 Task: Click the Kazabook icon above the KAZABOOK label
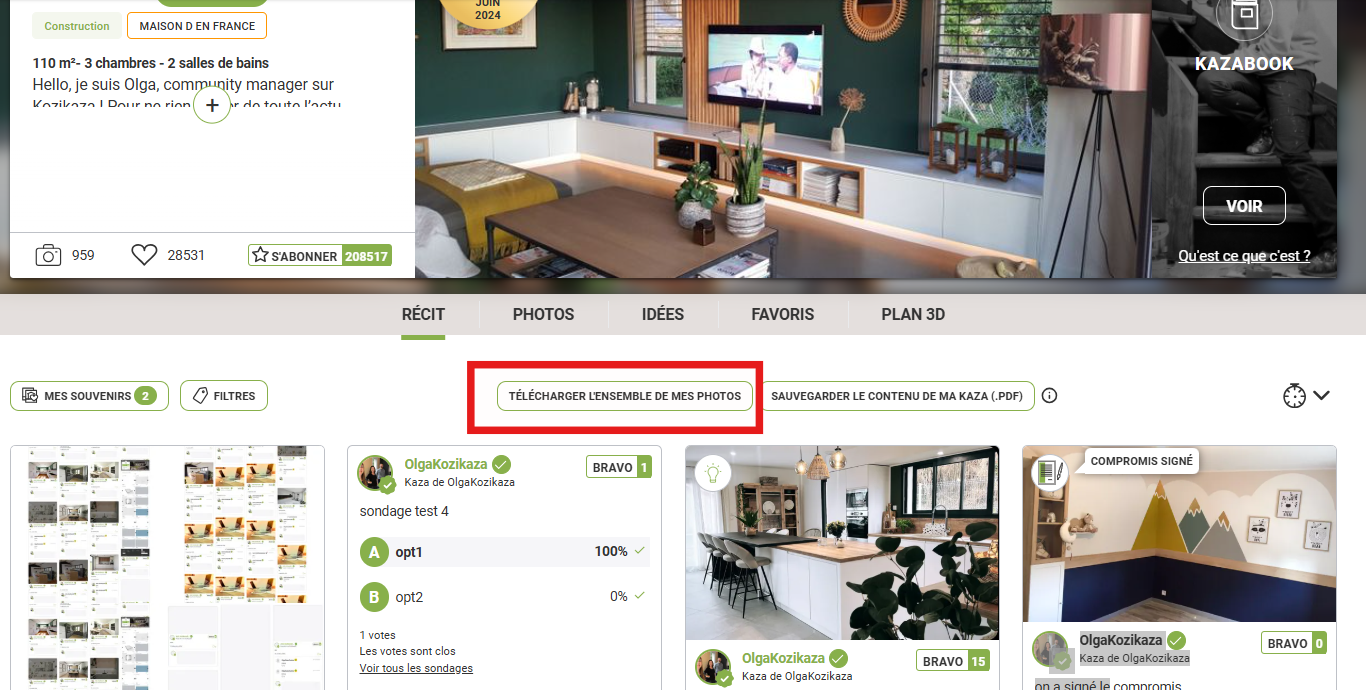pyautogui.click(x=1244, y=16)
